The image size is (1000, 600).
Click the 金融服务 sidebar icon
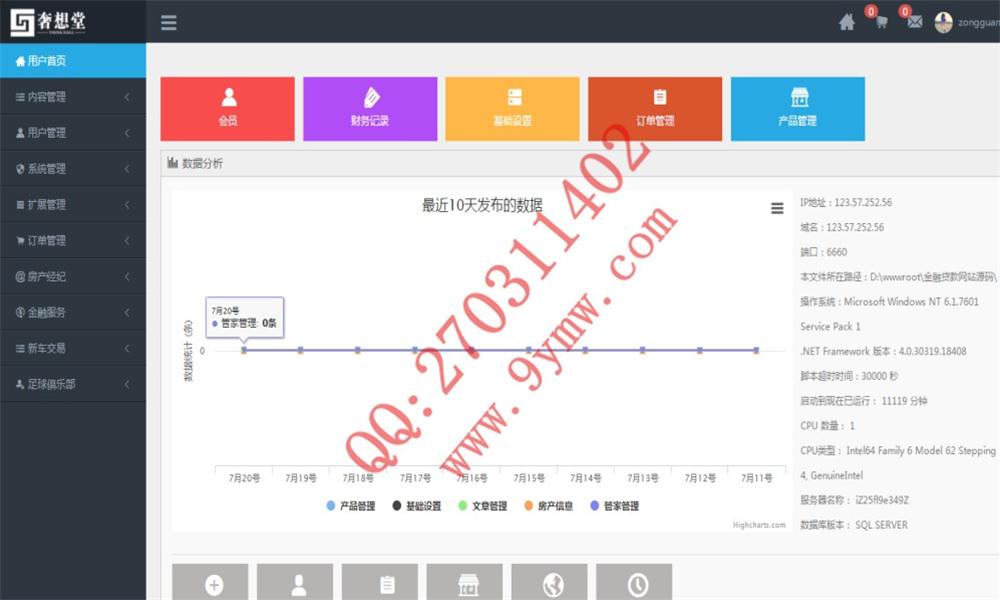(20, 312)
